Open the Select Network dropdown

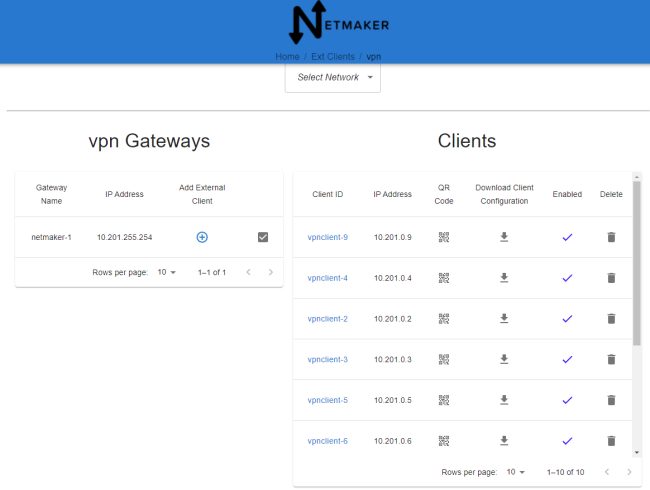[333, 77]
